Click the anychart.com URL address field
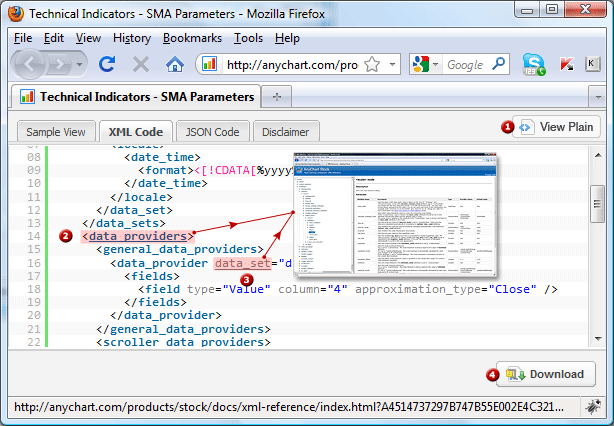The width and height of the screenshot is (614, 426). click(x=292, y=65)
